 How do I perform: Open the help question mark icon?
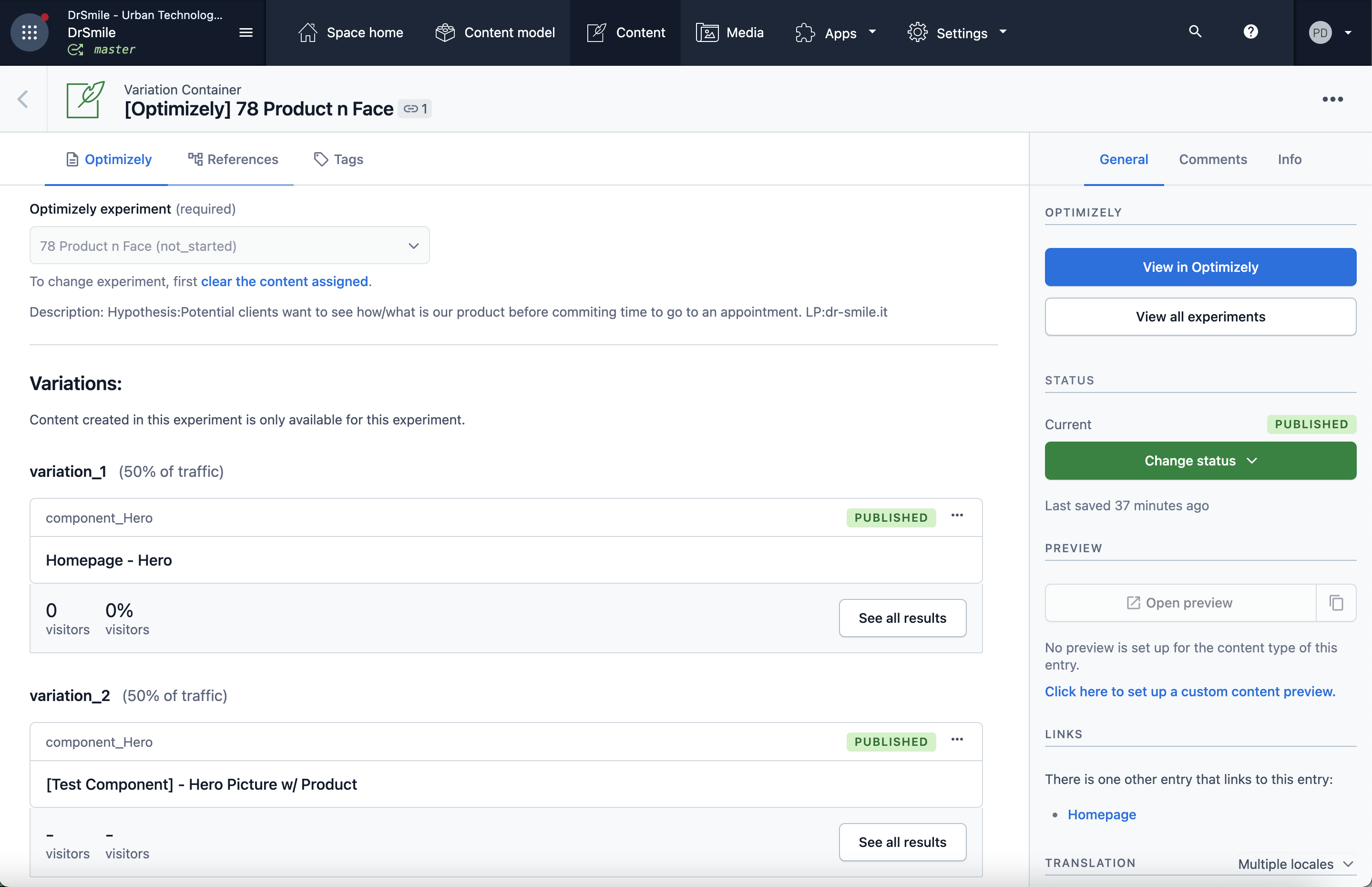pyautogui.click(x=1250, y=31)
